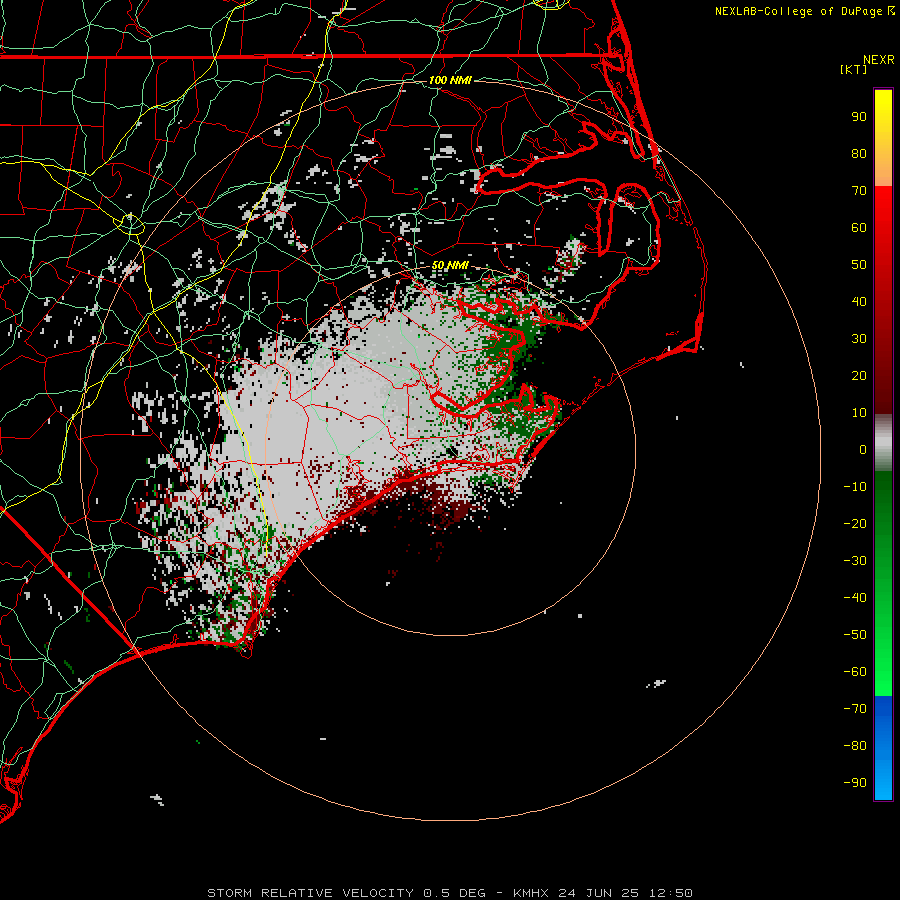Click the -40 knot scale label
The width and height of the screenshot is (900, 900).
coord(855,598)
